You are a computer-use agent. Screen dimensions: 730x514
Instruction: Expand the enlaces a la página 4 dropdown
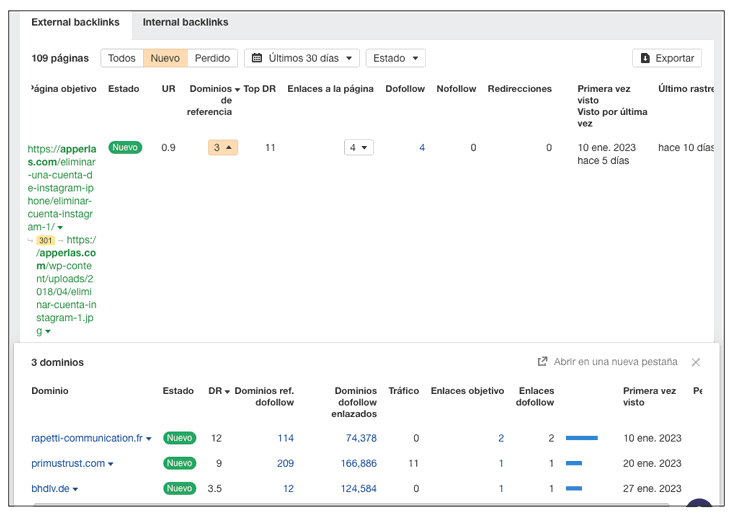click(x=358, y=147)
